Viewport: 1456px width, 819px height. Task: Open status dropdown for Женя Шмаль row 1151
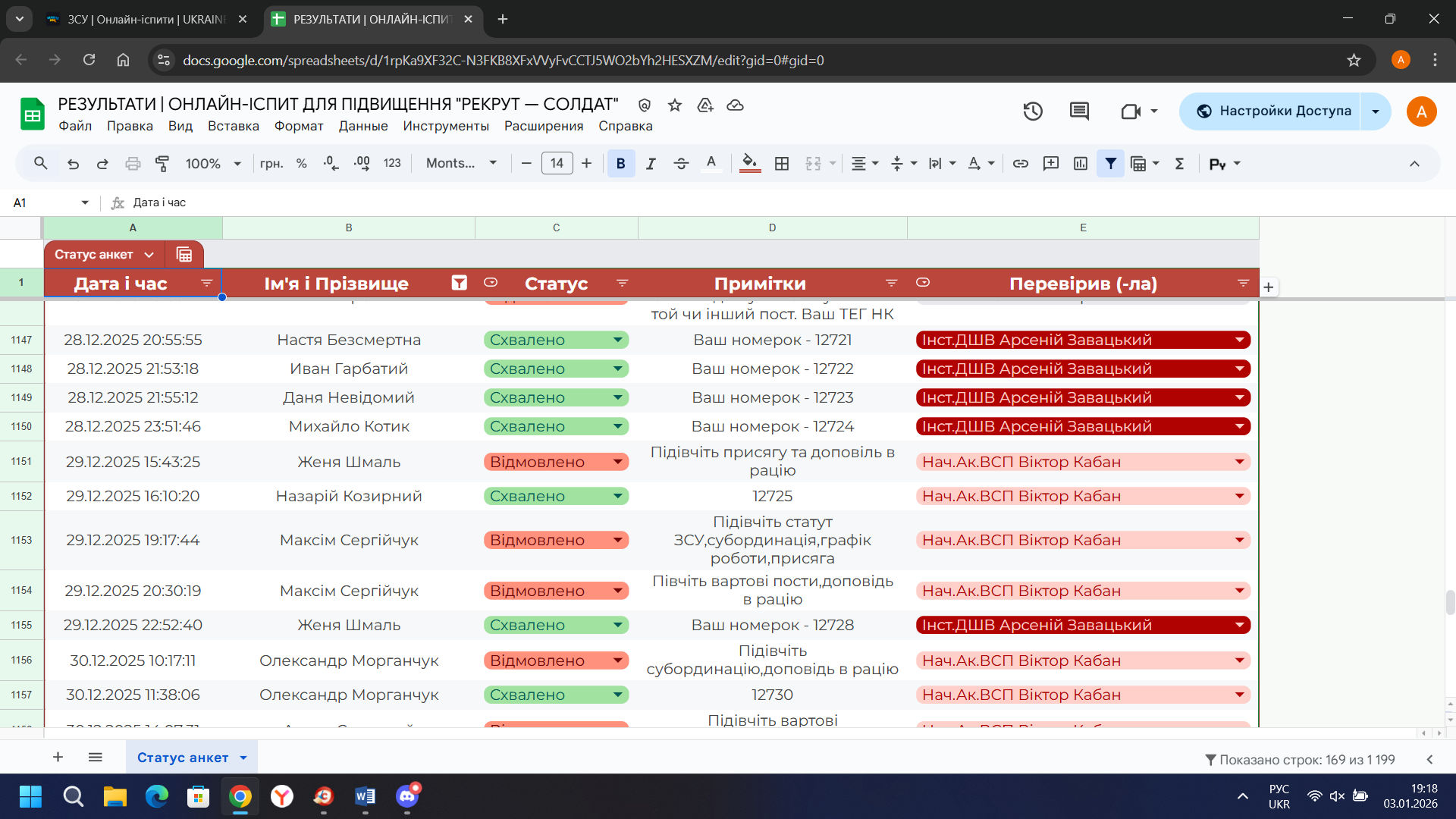618,462
